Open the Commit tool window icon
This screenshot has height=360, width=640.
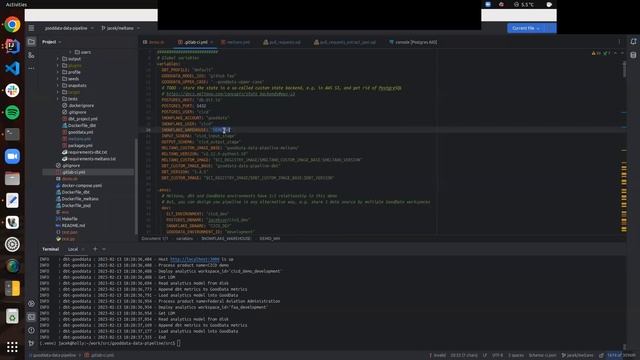coord(31,55)
